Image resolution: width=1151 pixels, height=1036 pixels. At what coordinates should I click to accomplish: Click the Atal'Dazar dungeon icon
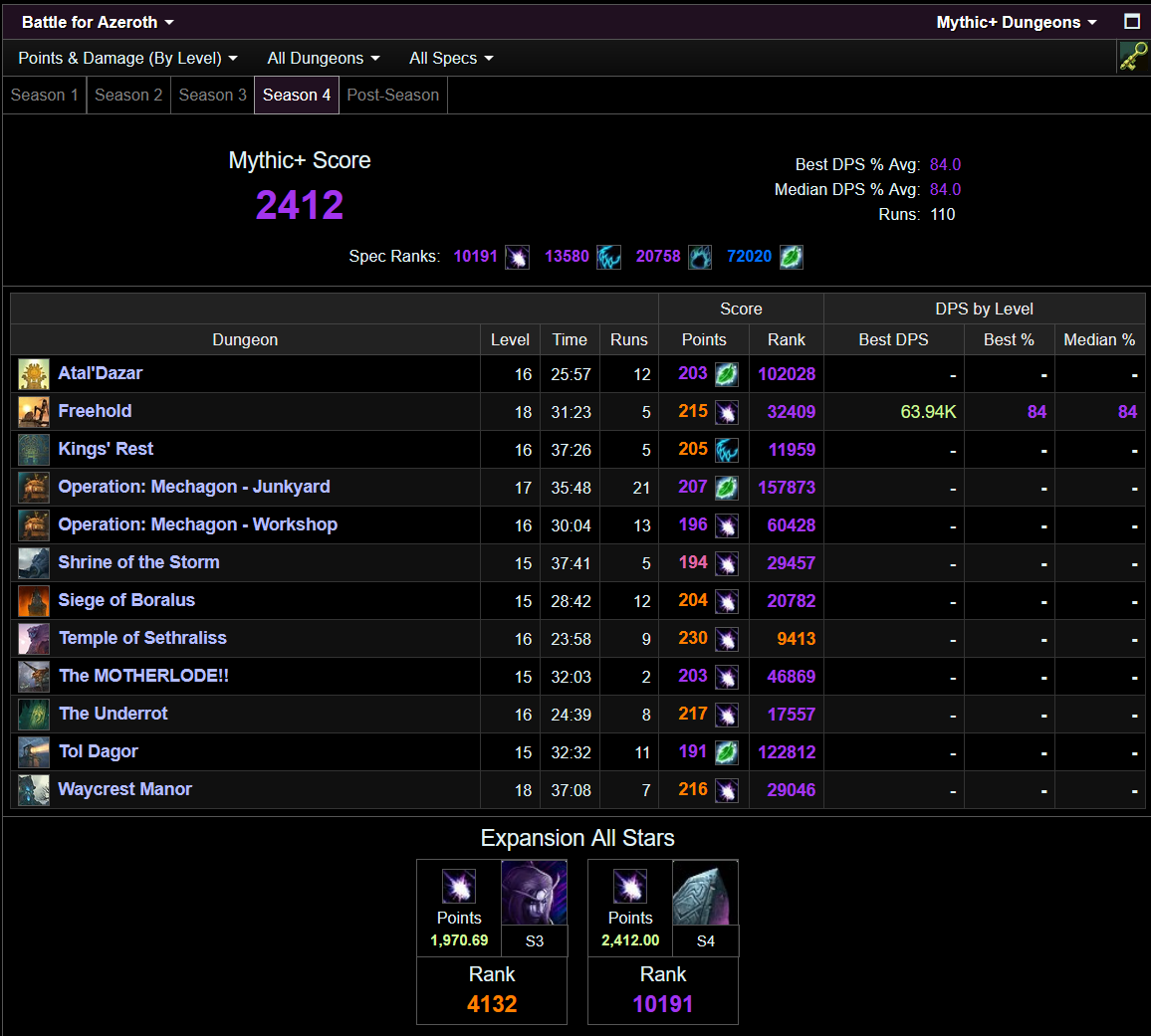pyautogui.click(x=34, y=374)
